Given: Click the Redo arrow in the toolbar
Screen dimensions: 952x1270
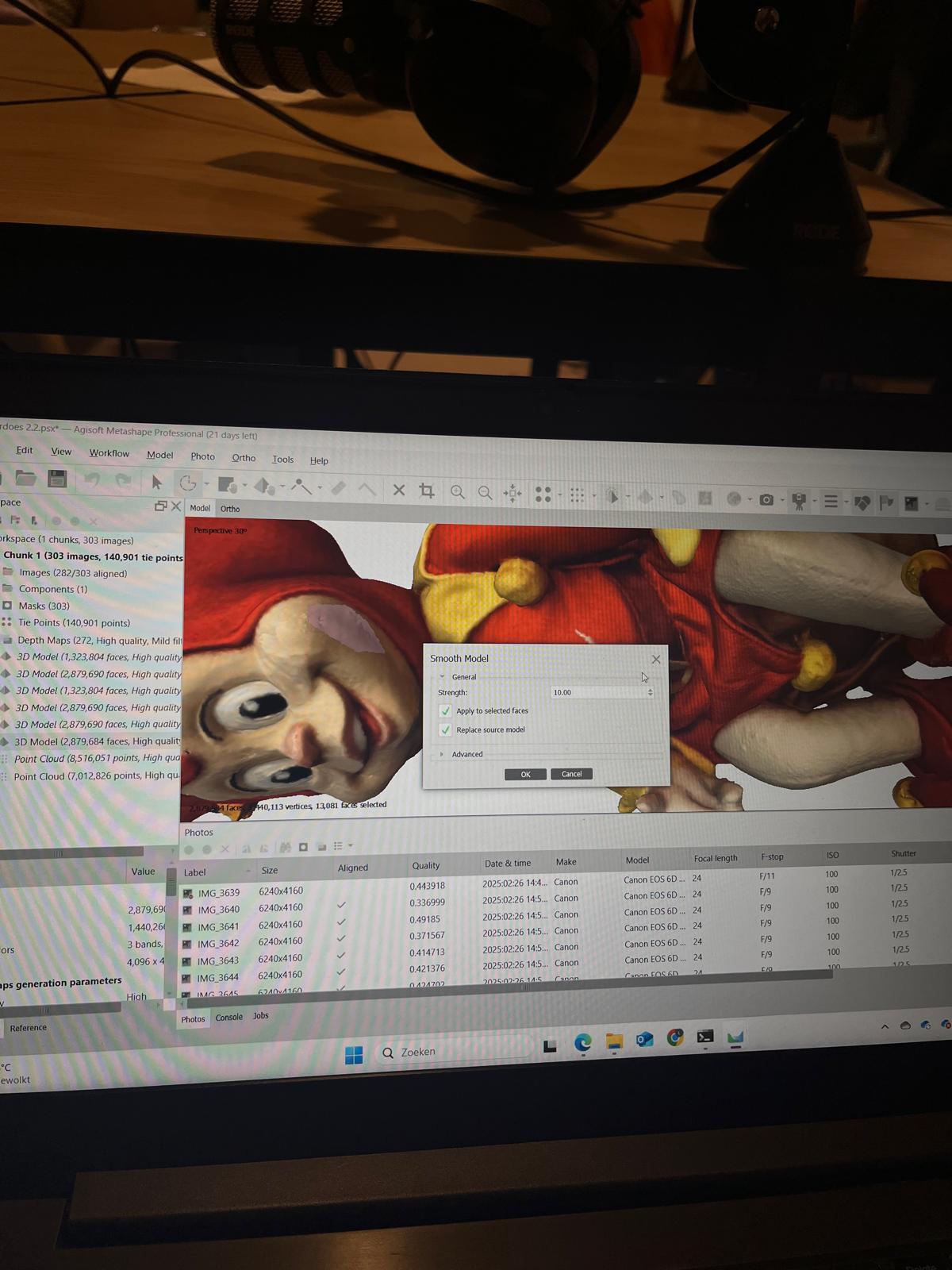Looking at the screenshot, I should [x=123, y=480].
